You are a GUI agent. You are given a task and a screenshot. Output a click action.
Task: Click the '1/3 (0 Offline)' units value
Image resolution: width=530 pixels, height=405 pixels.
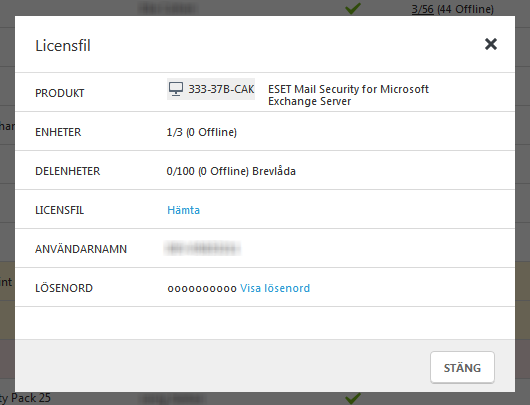point(202,132)
